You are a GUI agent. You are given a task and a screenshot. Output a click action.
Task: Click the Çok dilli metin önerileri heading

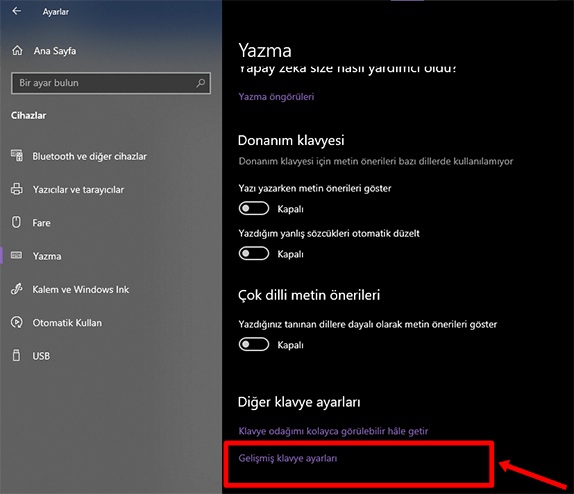tap(309, 295)
